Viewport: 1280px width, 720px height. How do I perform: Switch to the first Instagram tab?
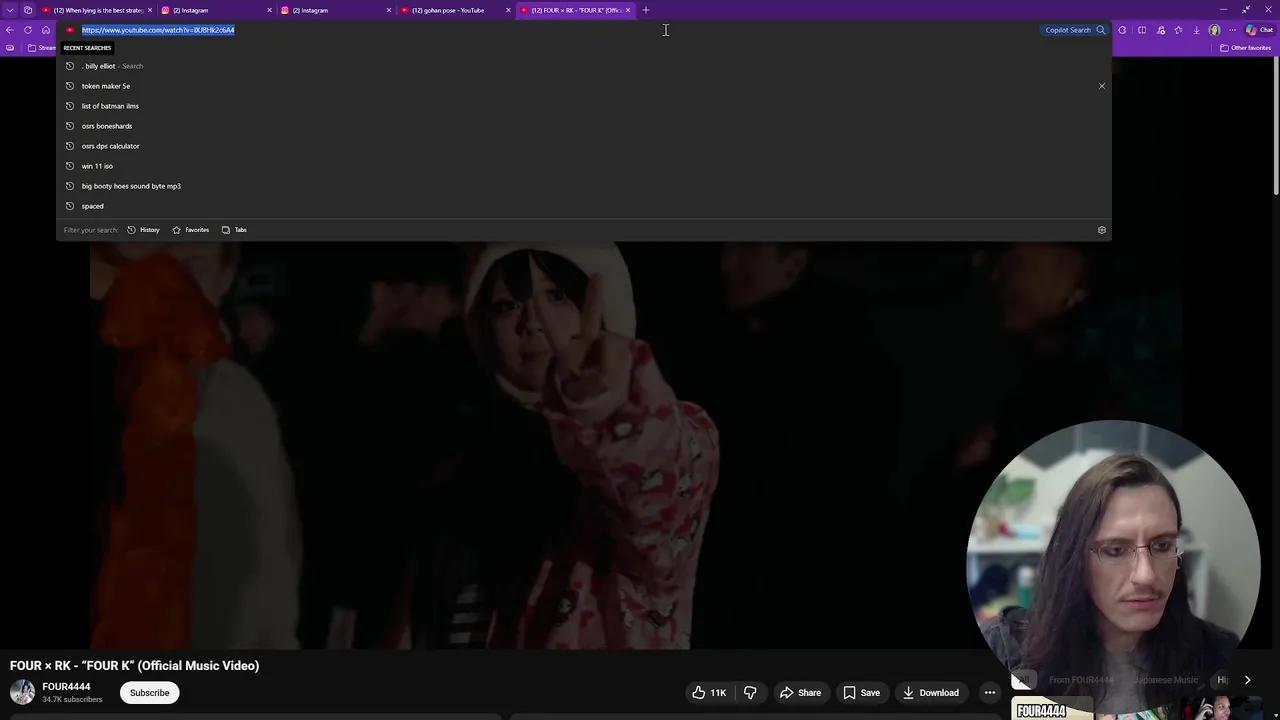[214, 10]
